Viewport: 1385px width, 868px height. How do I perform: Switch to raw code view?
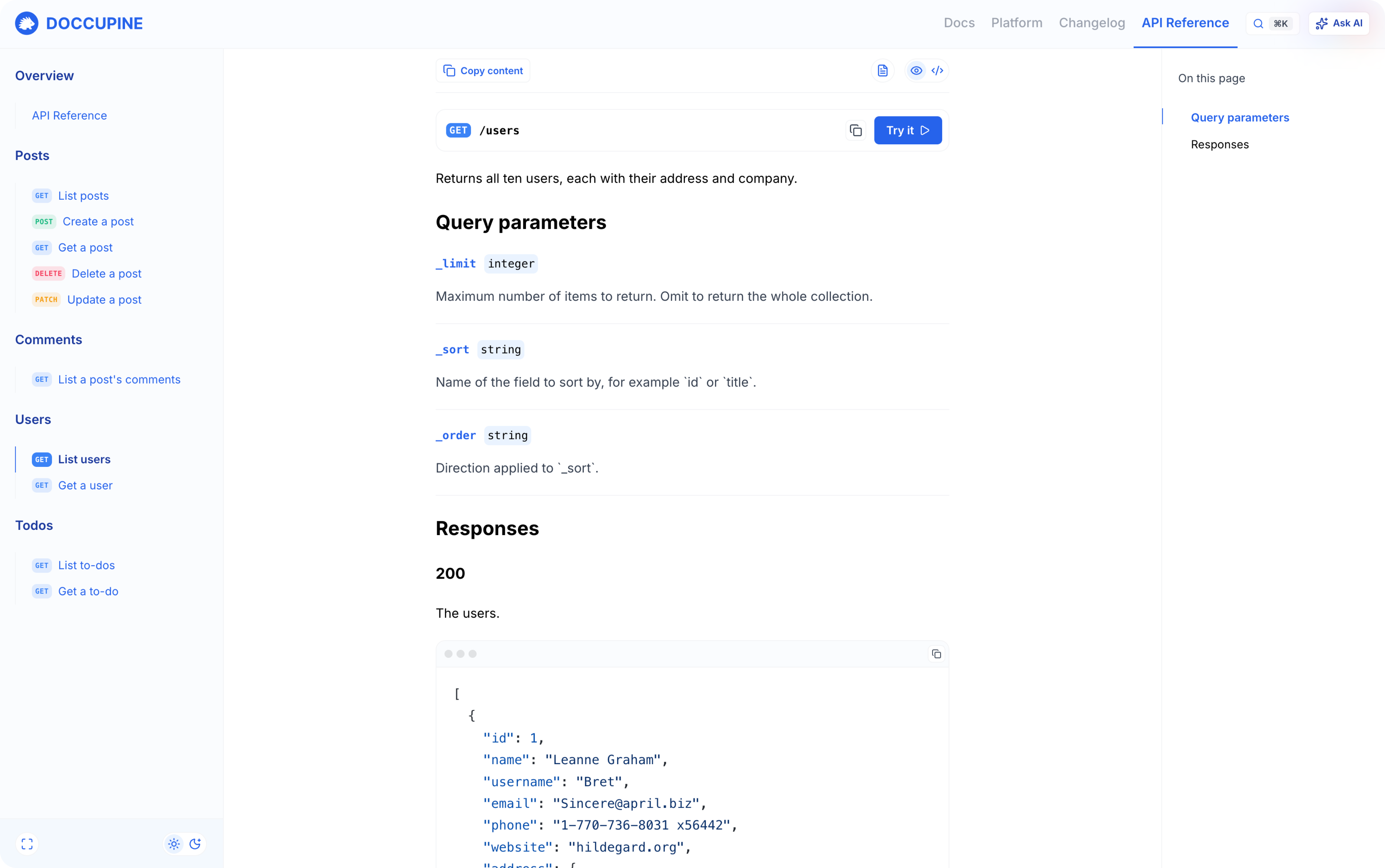point(937,71)
